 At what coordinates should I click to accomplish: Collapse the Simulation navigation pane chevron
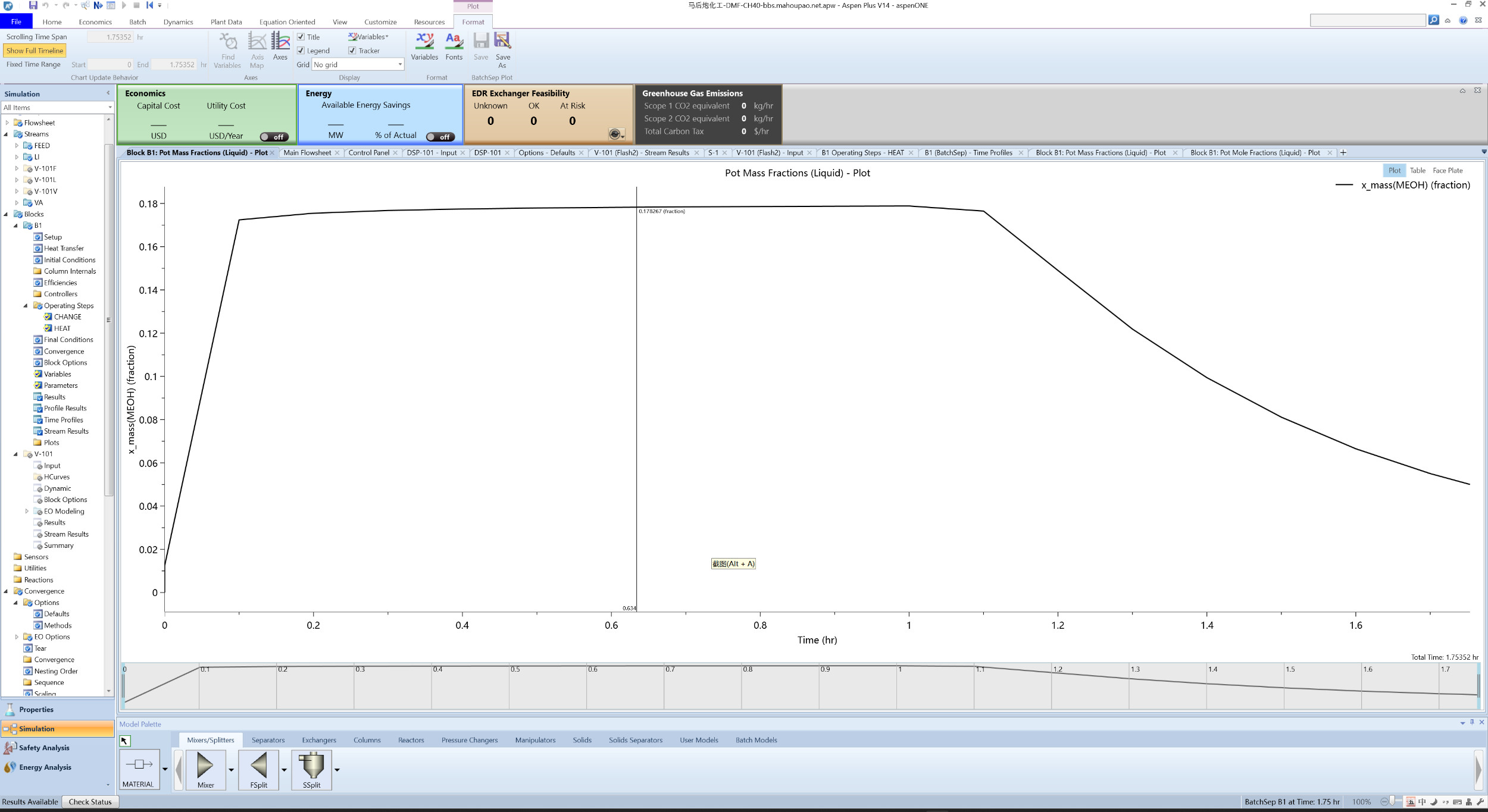108,93
